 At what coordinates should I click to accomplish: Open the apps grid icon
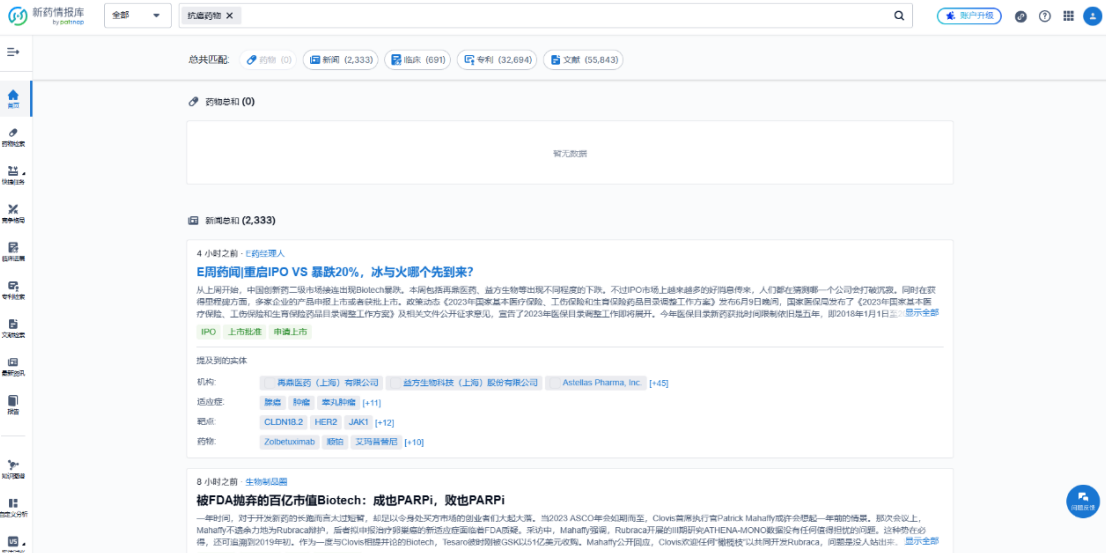click(x=1068, y=16)
